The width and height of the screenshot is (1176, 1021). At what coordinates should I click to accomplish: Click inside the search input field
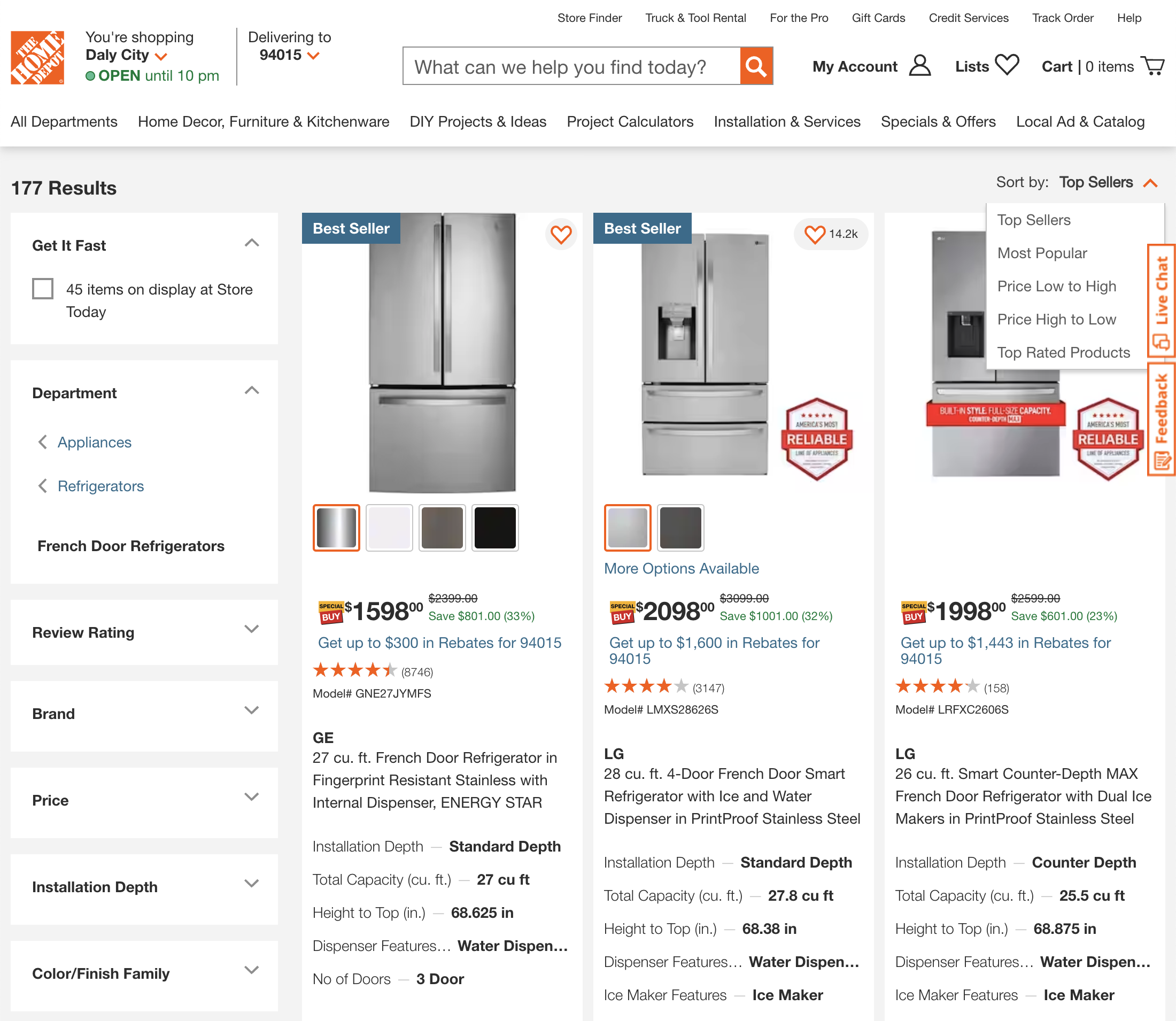coord(570,66)
